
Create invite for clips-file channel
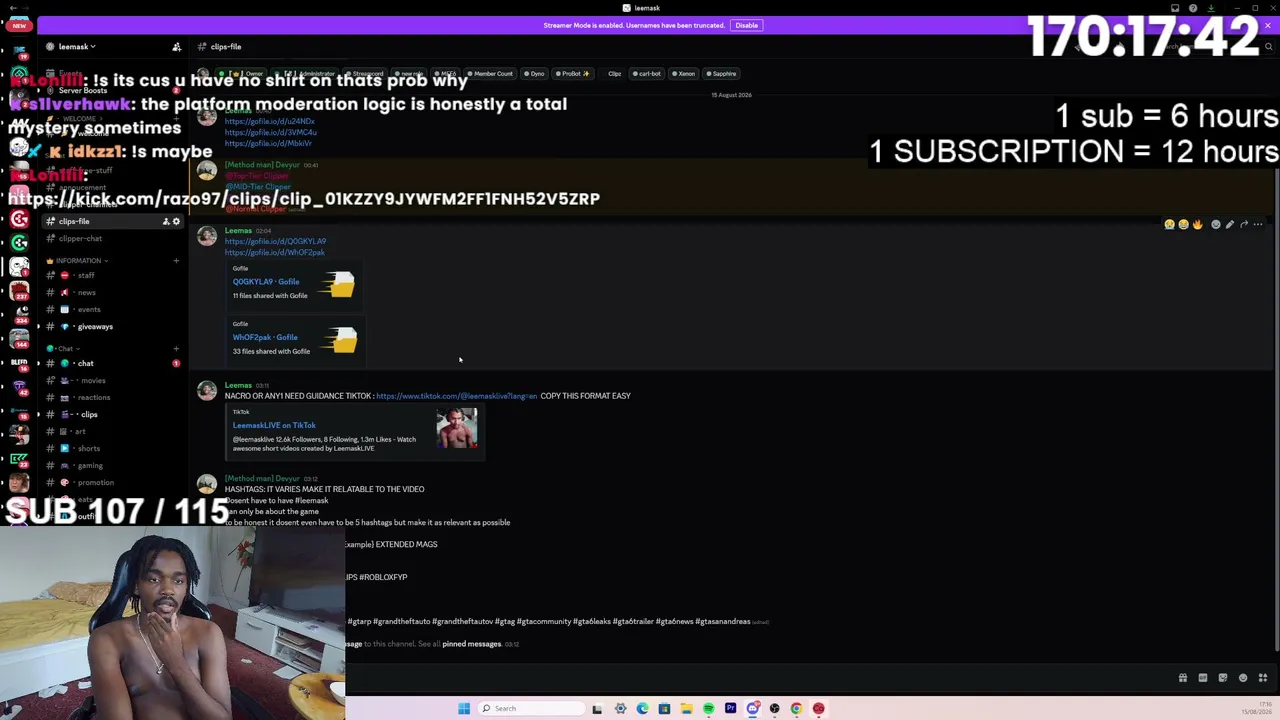(x=166, y=221)
